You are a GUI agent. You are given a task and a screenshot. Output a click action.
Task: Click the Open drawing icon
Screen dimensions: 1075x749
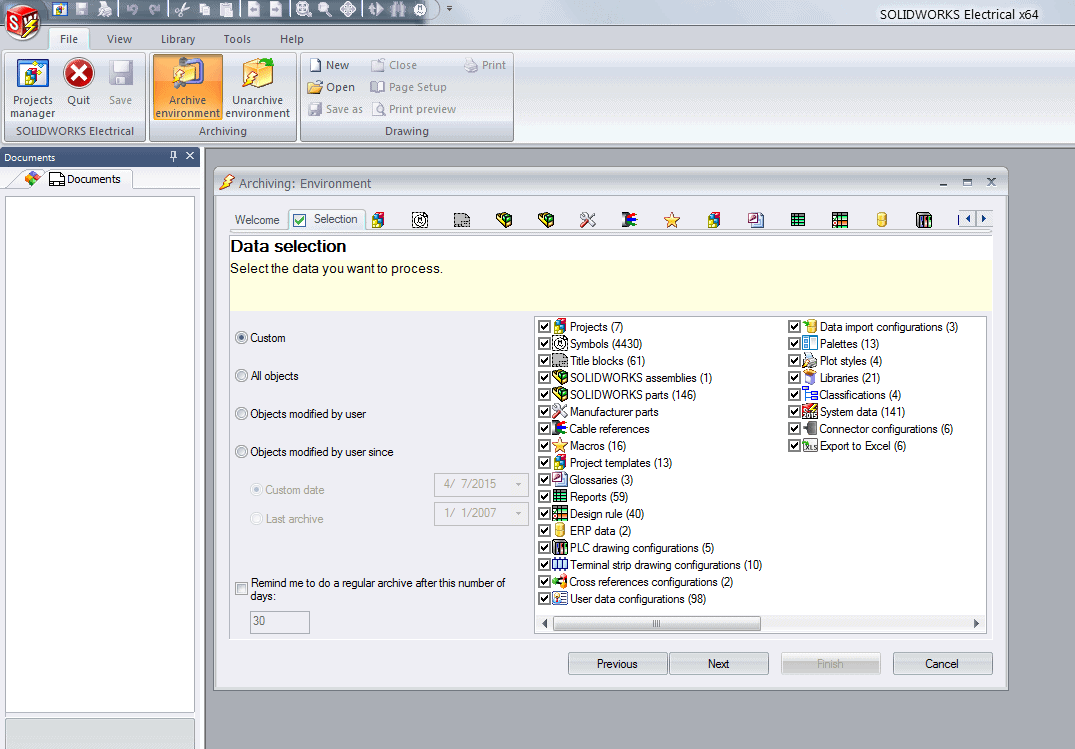315,87
